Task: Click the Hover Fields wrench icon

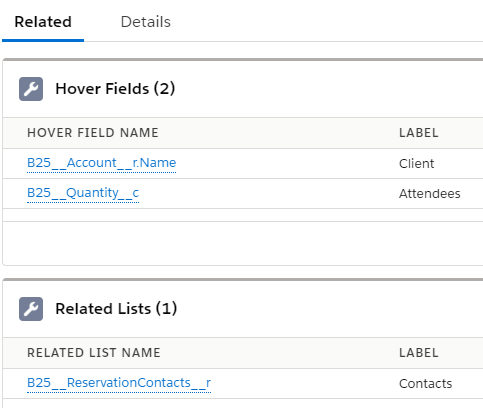Action: click(x=31, y=89)
